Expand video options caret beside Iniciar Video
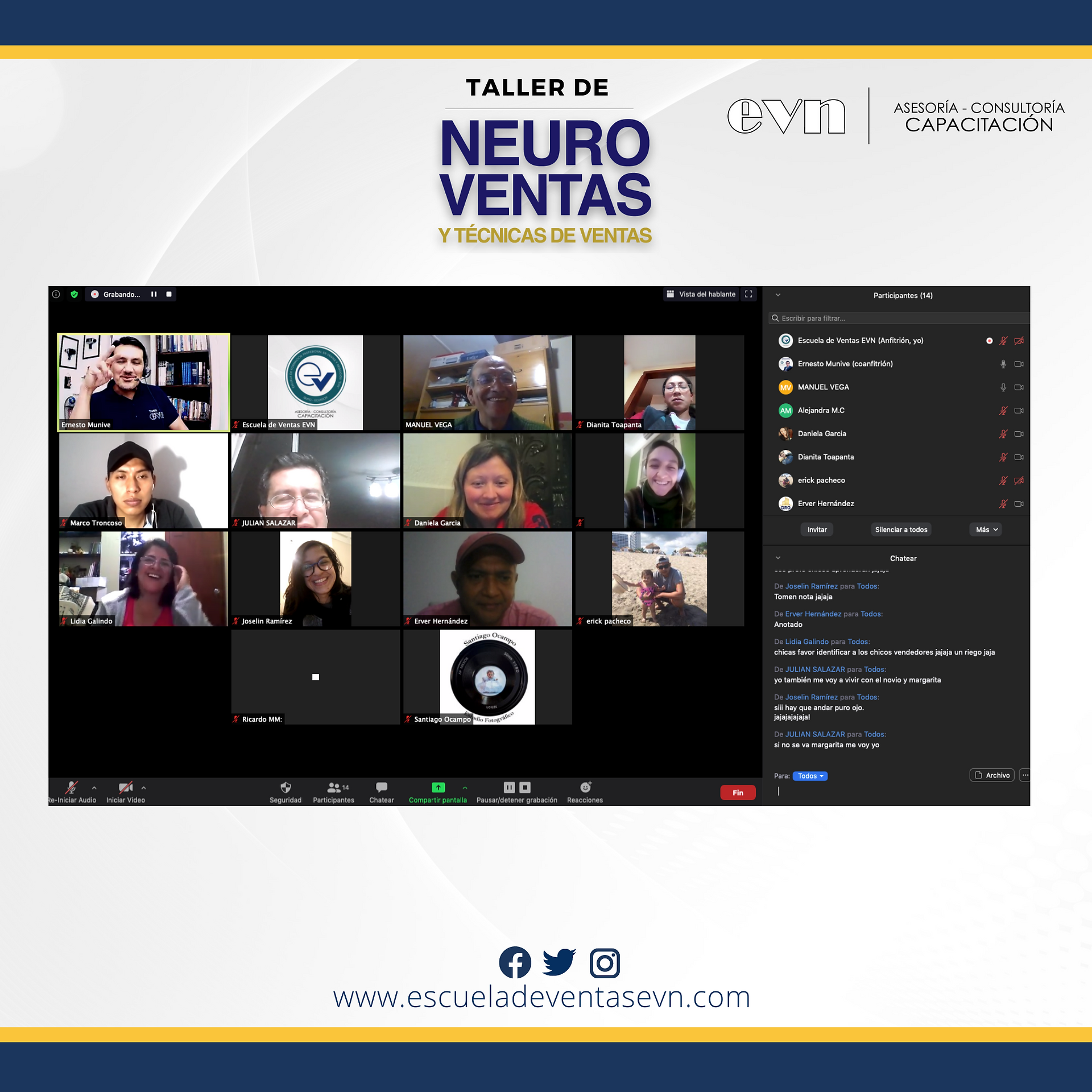1092x1092 pixels. click(x=143, y=788)
